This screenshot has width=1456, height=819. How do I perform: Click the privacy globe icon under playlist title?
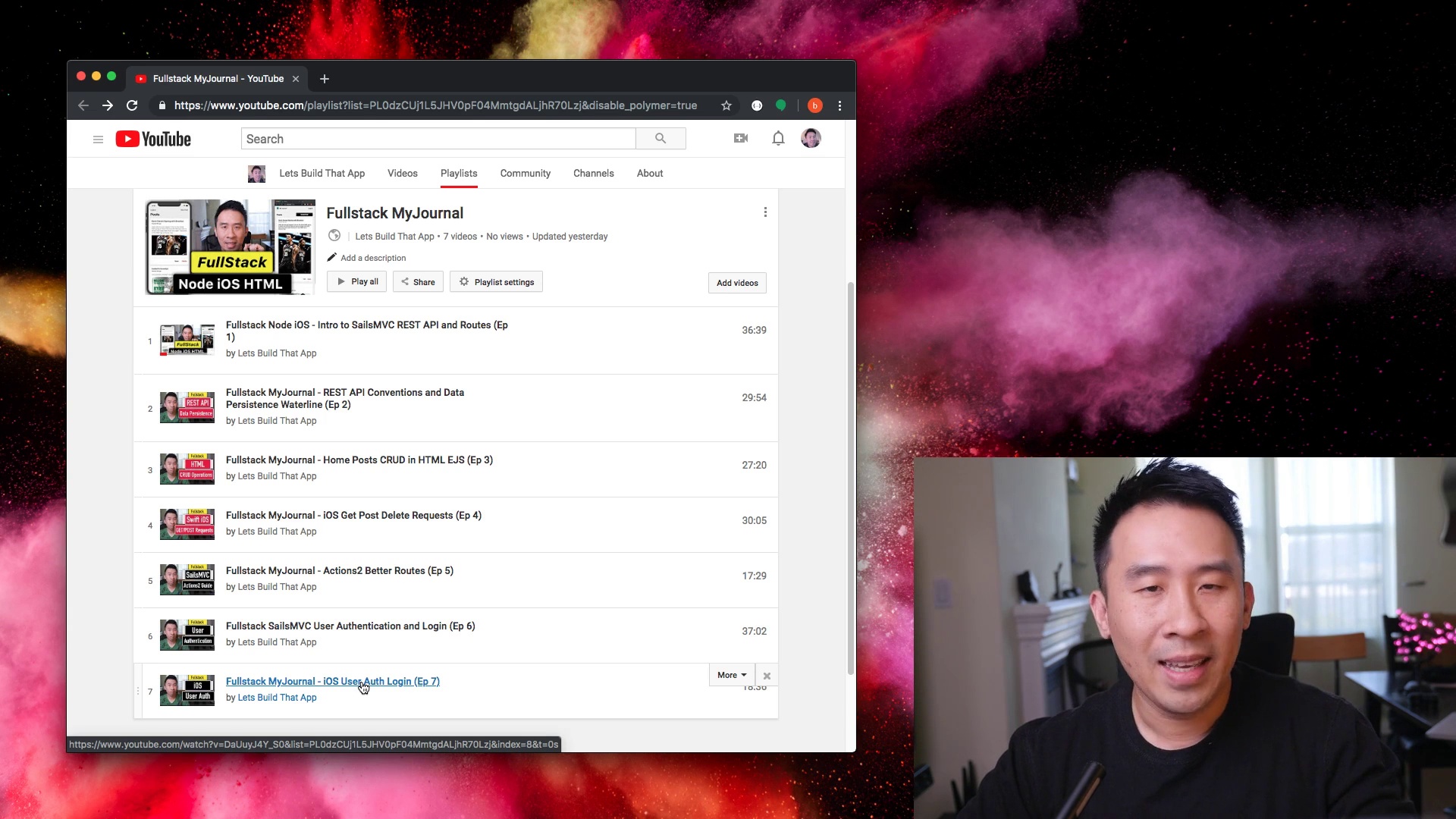[x=334, y=236]
